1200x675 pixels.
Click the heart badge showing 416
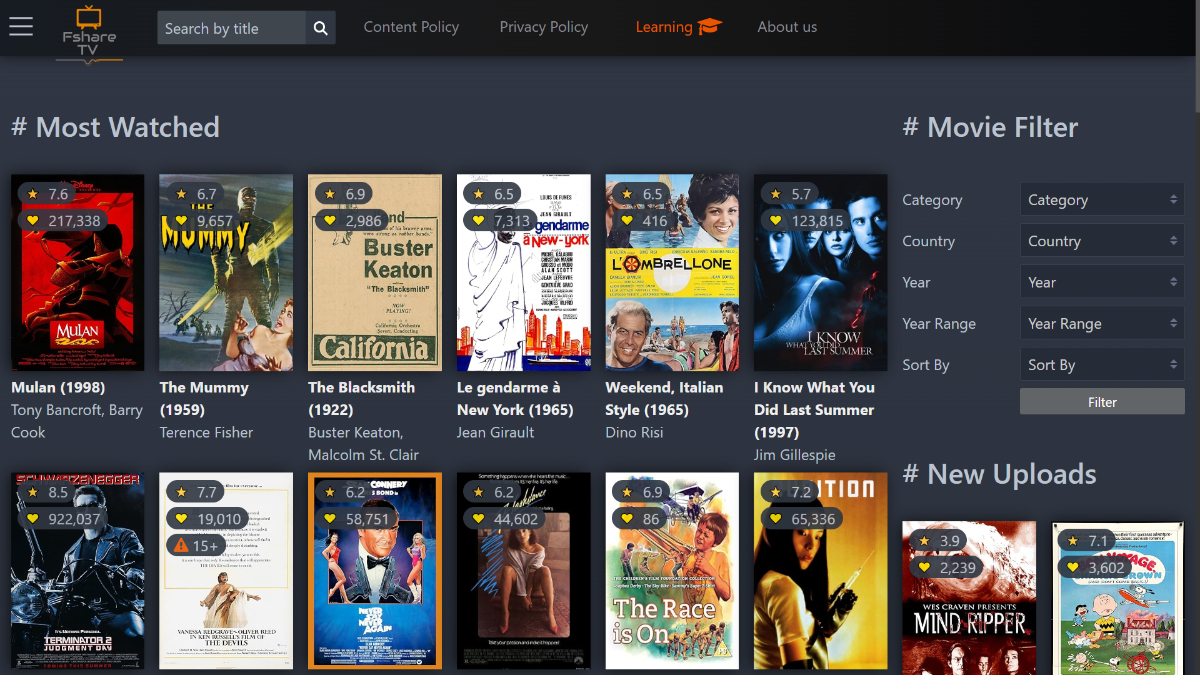point(643,221)
